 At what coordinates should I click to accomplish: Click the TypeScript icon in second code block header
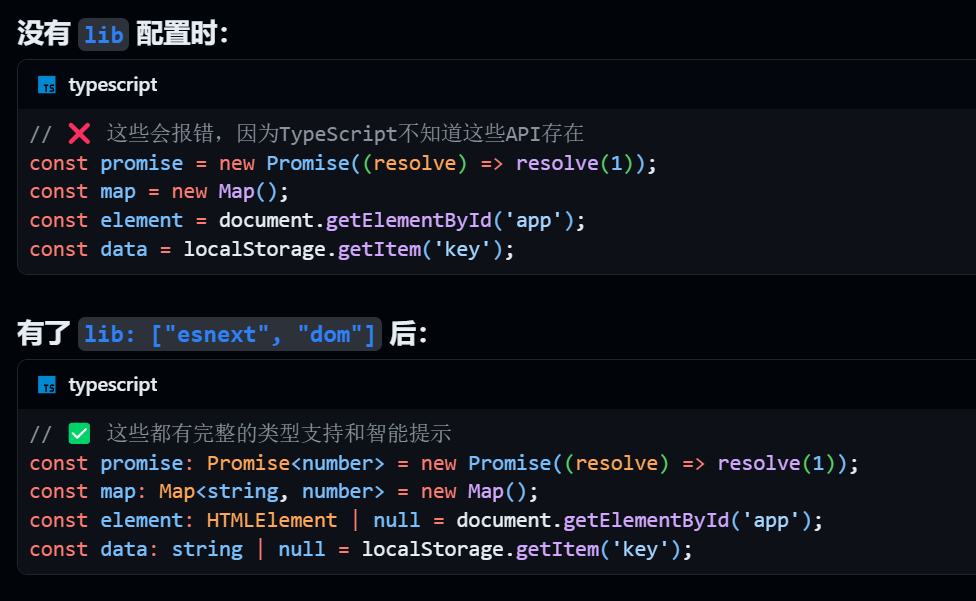47,384
